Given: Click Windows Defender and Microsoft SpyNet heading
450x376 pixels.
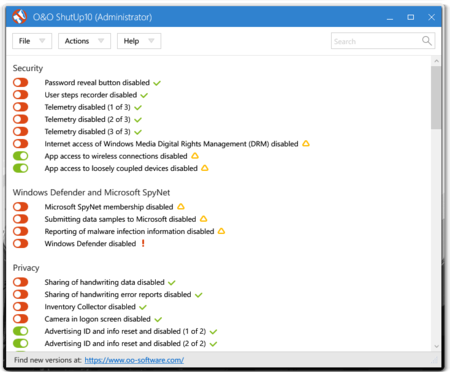Looking at the screenshot, I should [91, 192].
